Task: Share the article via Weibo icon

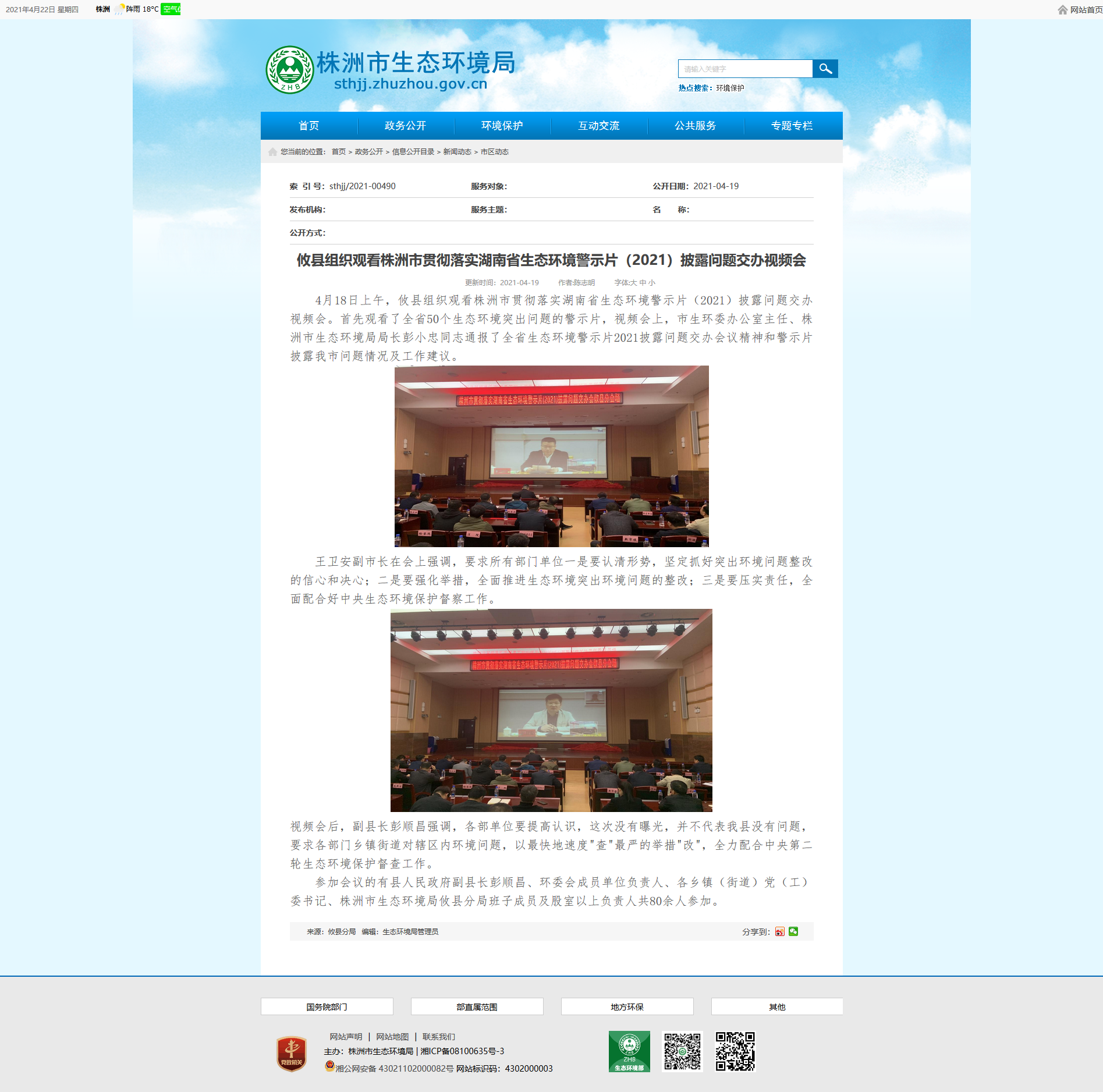Action: (x=779, y=931)
